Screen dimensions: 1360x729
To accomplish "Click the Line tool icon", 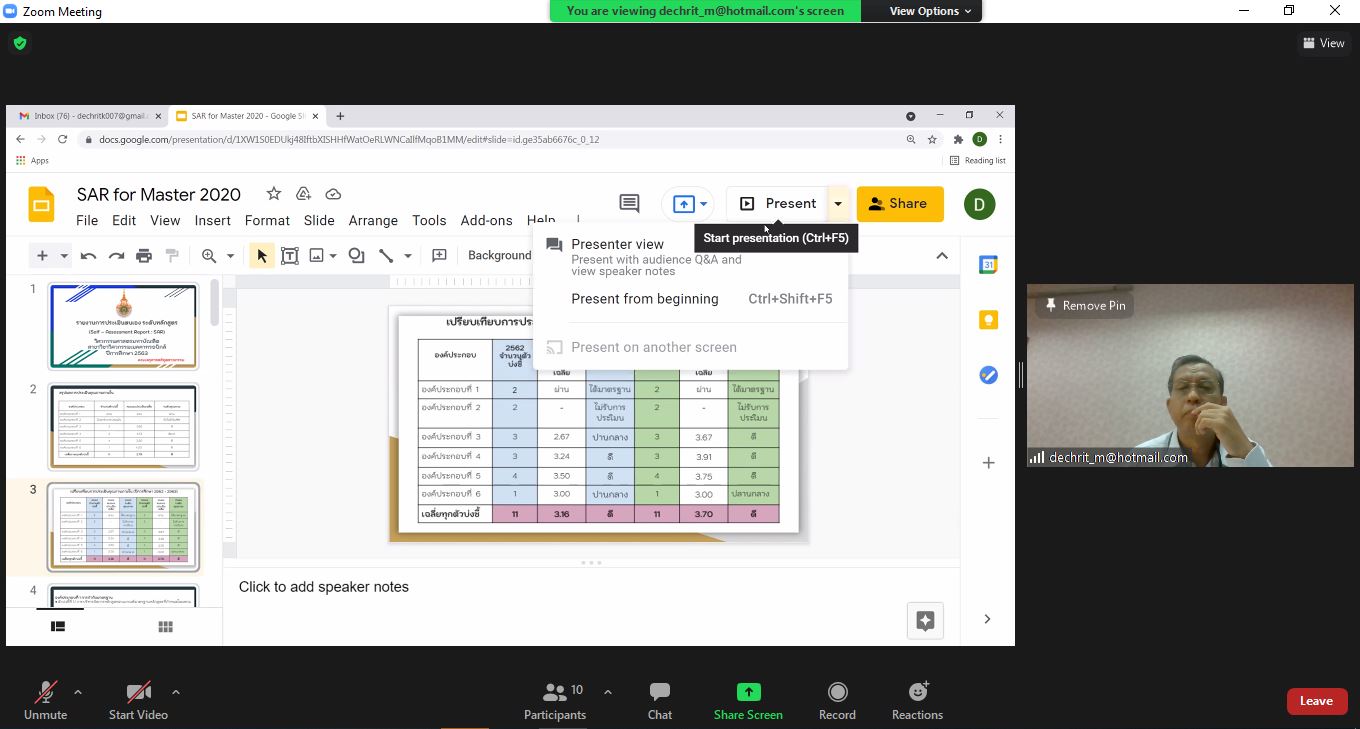I will [x=386, y=256].
